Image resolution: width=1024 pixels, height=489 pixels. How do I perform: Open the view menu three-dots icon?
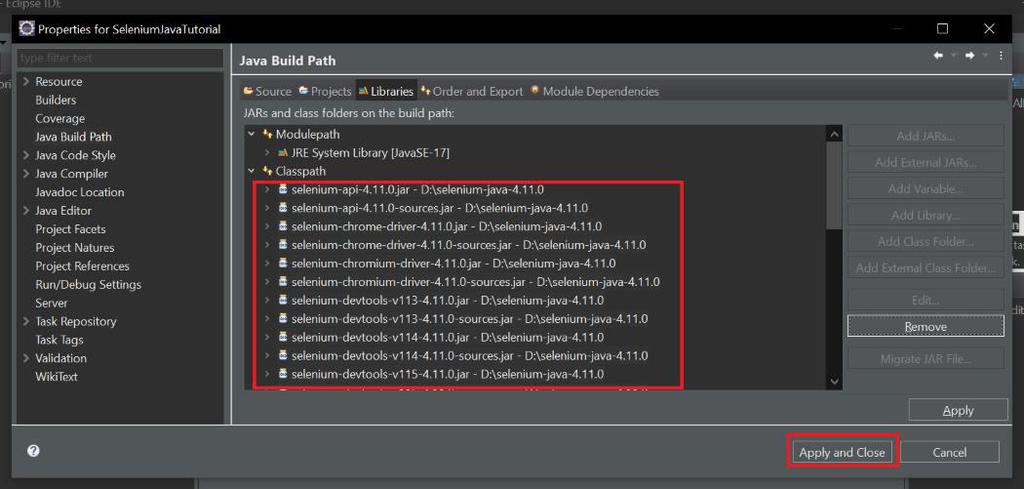click(x=1001, y=56)
